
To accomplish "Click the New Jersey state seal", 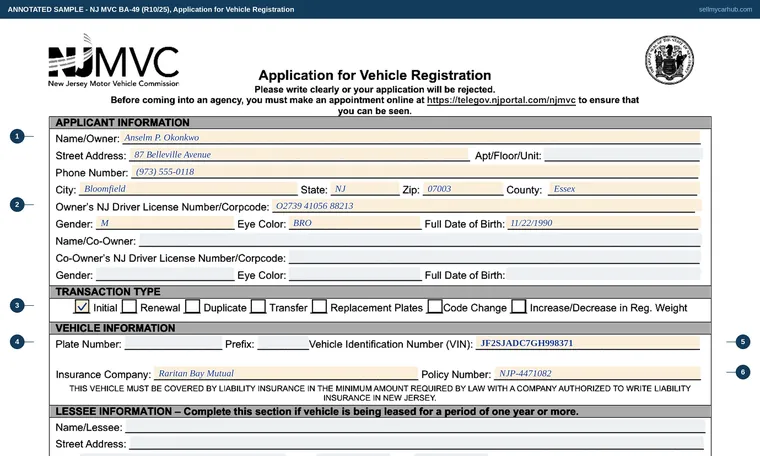I will pos(669,60).
